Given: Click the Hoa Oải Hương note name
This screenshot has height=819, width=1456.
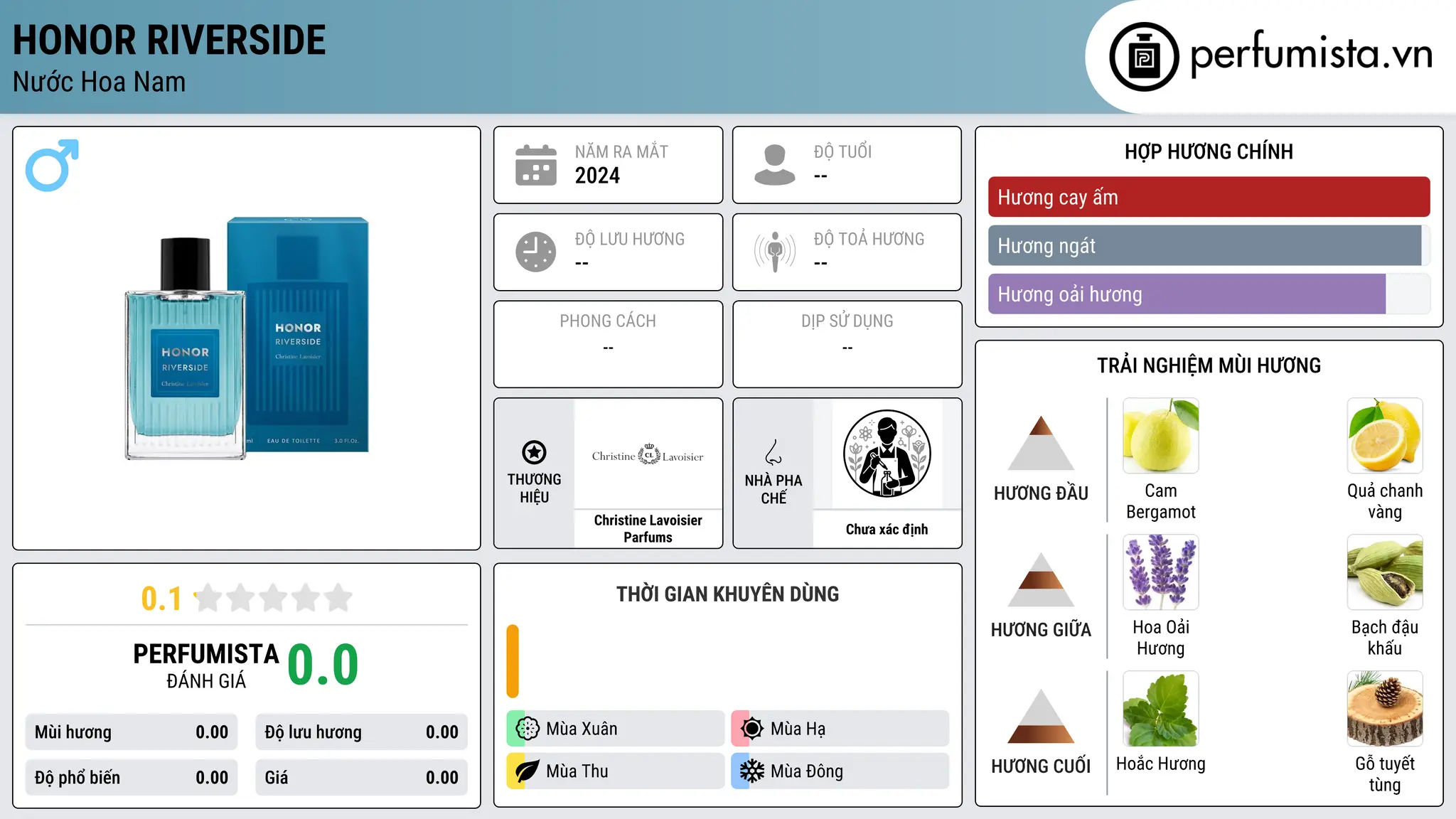Looking at the screenshot, I should pos(1161,638).
